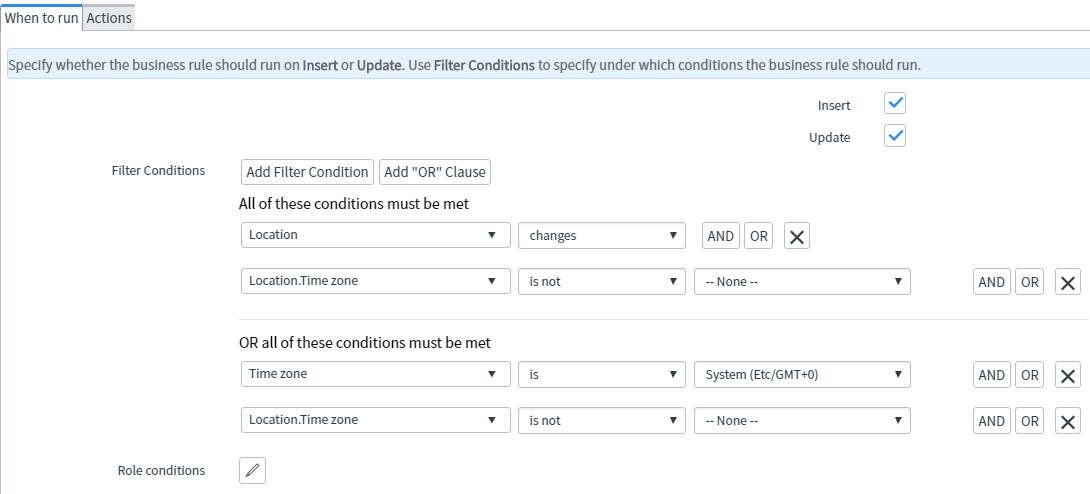
Task: Delete the Location changes condition row
Action: pos(797,236)
